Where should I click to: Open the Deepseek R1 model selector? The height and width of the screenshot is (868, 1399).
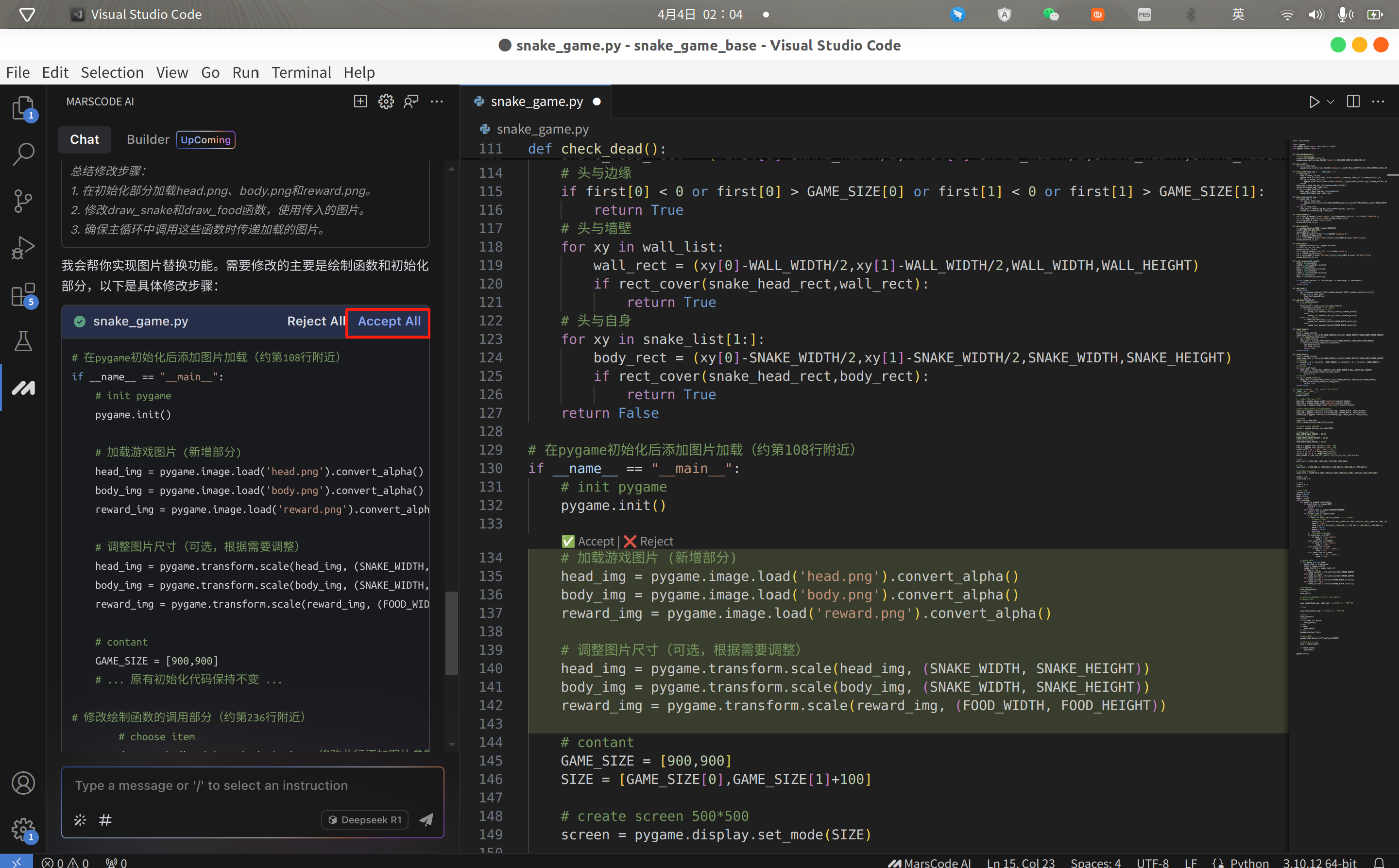click(x=365, y=820)
